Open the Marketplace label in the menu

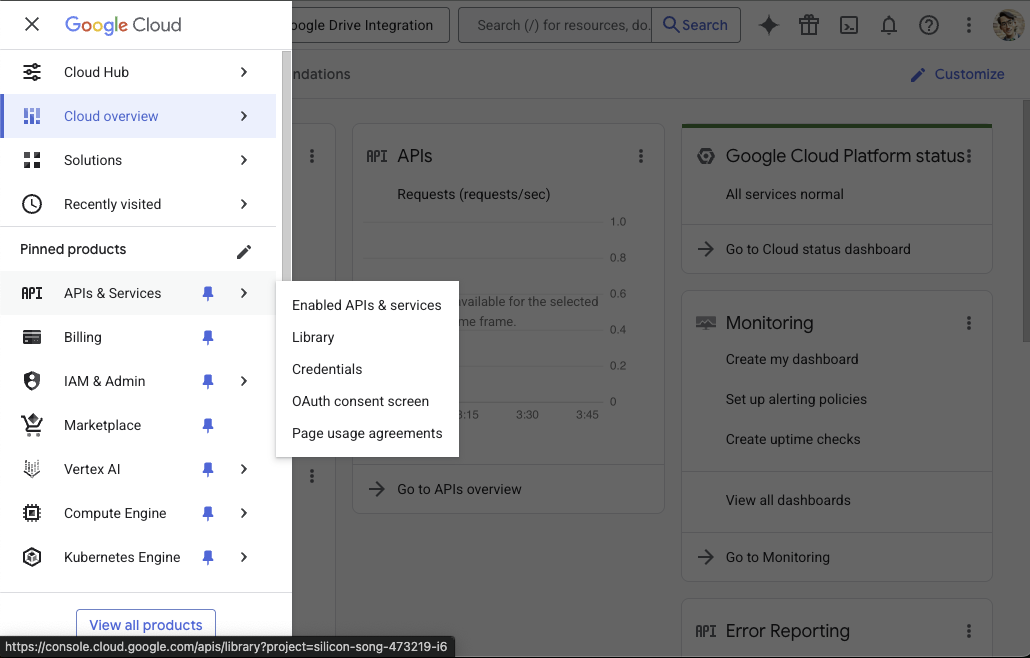(x=102, y=426)
